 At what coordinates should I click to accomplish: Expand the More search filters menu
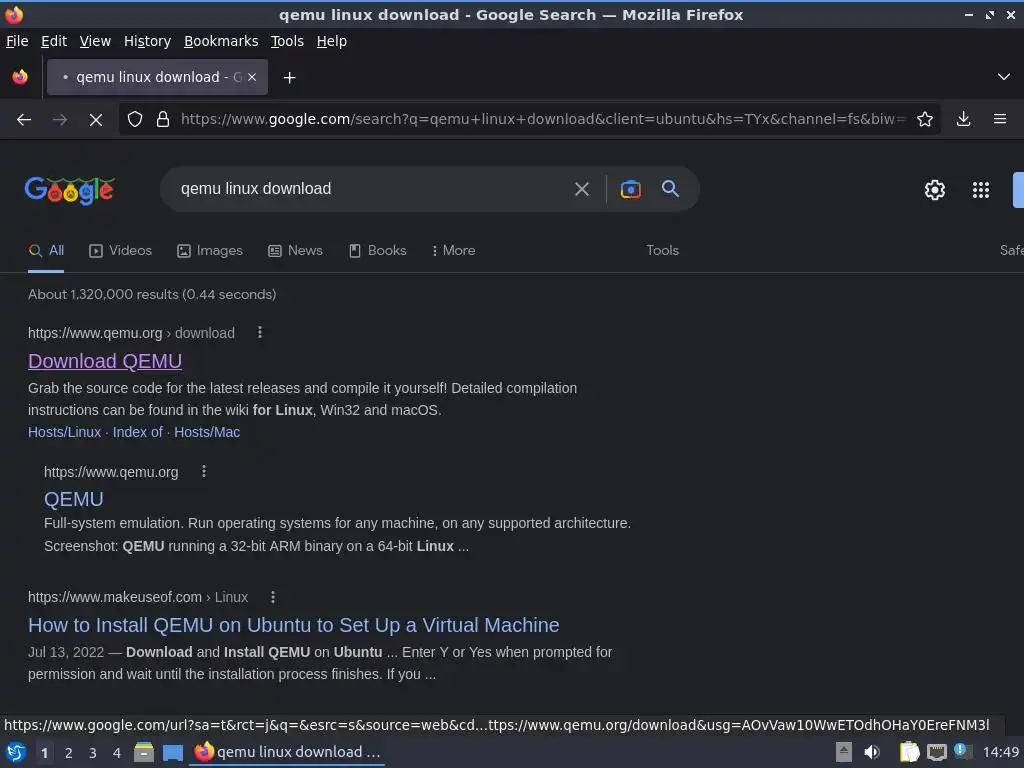[453, 251]
